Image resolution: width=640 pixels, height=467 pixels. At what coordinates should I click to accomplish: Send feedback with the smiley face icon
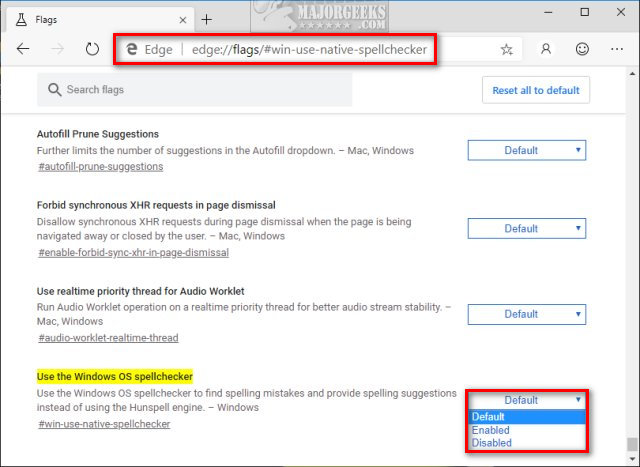(582, 49)
